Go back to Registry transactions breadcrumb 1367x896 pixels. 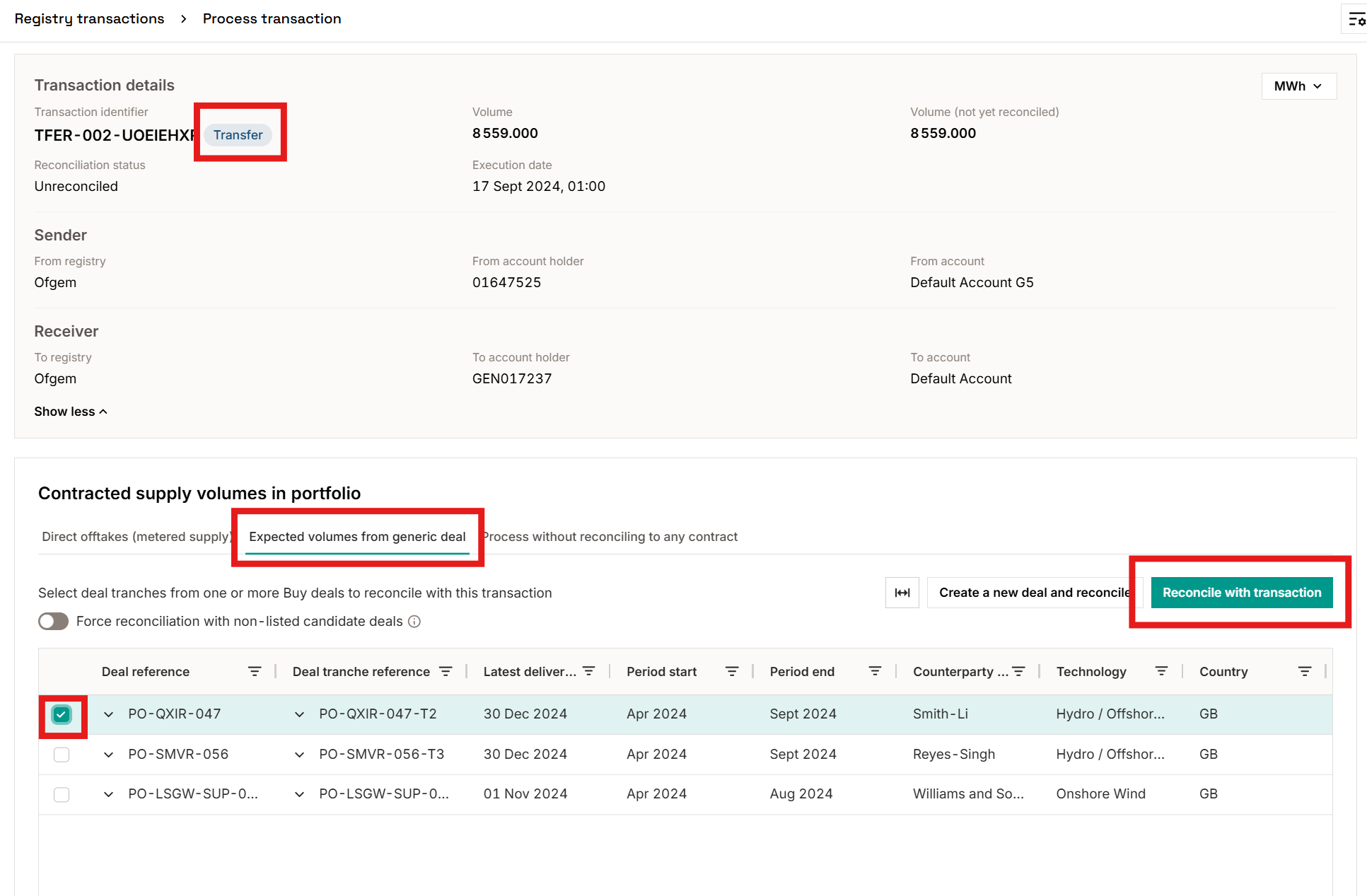coord(89,19)
